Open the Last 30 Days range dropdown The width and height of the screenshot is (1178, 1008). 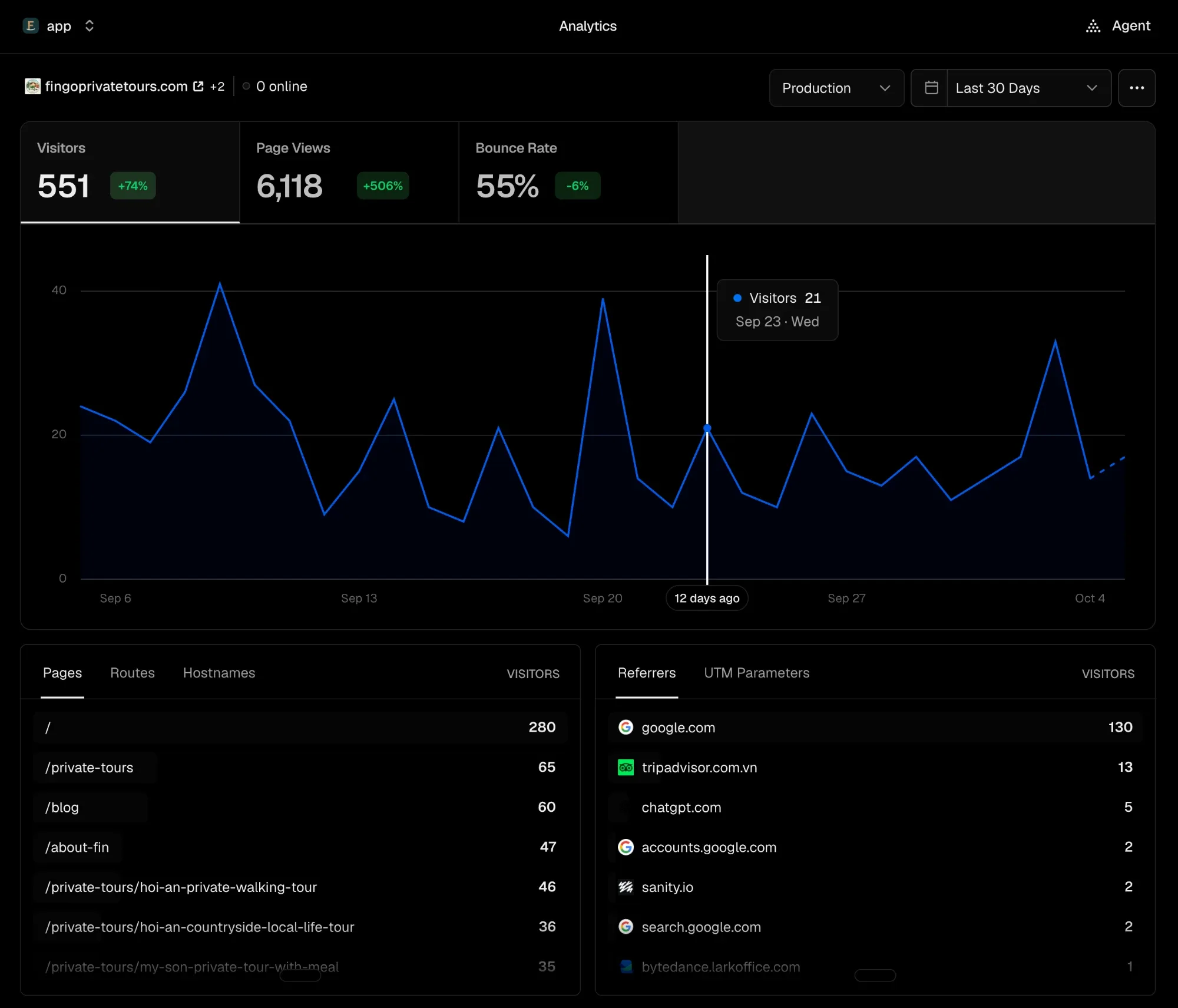(x=1028, y=88)
